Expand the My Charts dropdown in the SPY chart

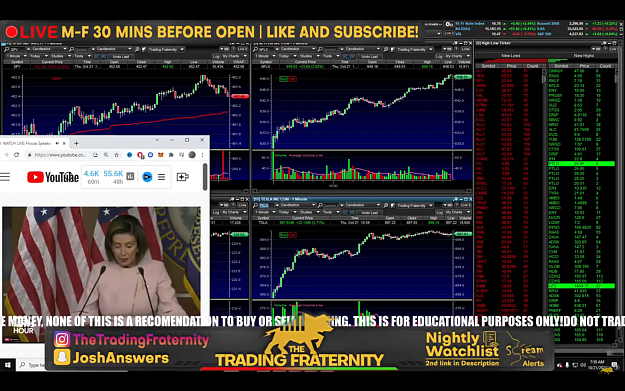pyautogui.click(x=235, y=56)
